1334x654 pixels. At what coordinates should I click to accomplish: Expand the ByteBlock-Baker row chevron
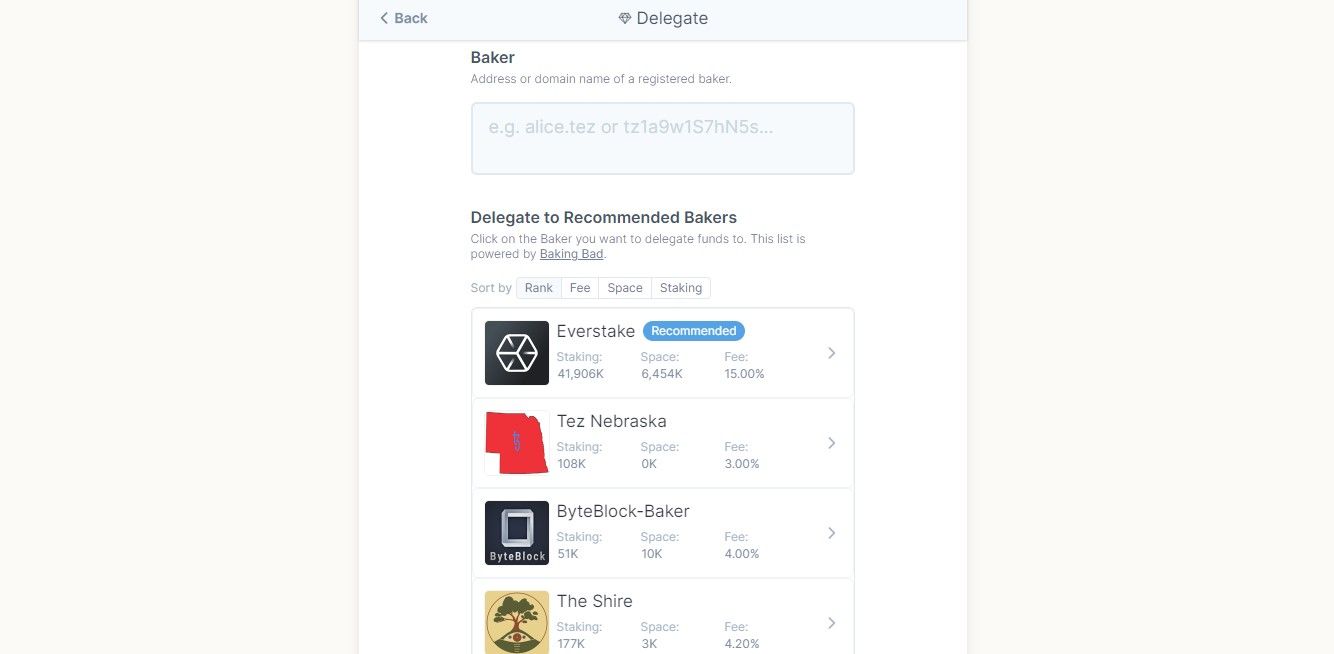pos(832,533)
